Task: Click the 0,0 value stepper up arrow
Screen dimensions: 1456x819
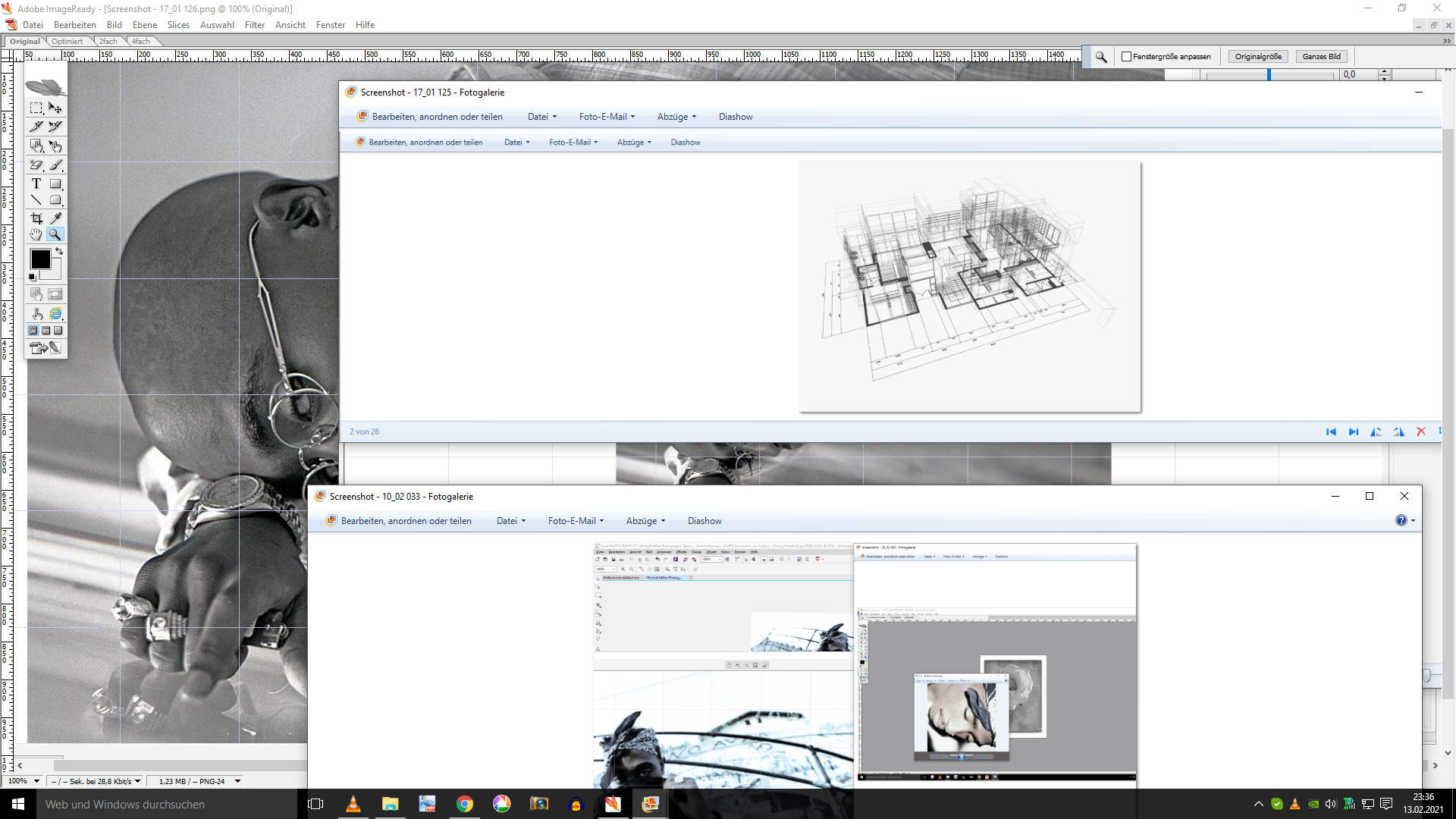Action: click(x=1385, y=71)
